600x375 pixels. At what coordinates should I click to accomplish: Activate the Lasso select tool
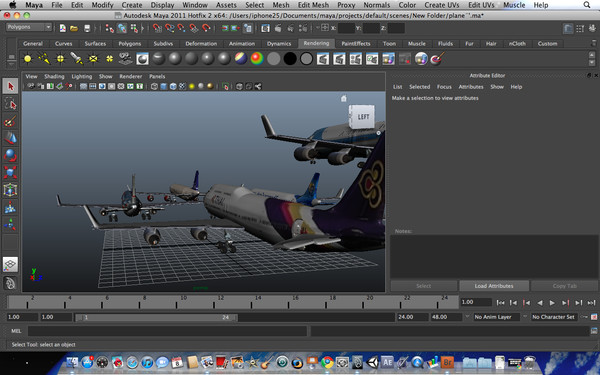click(10, 104)
